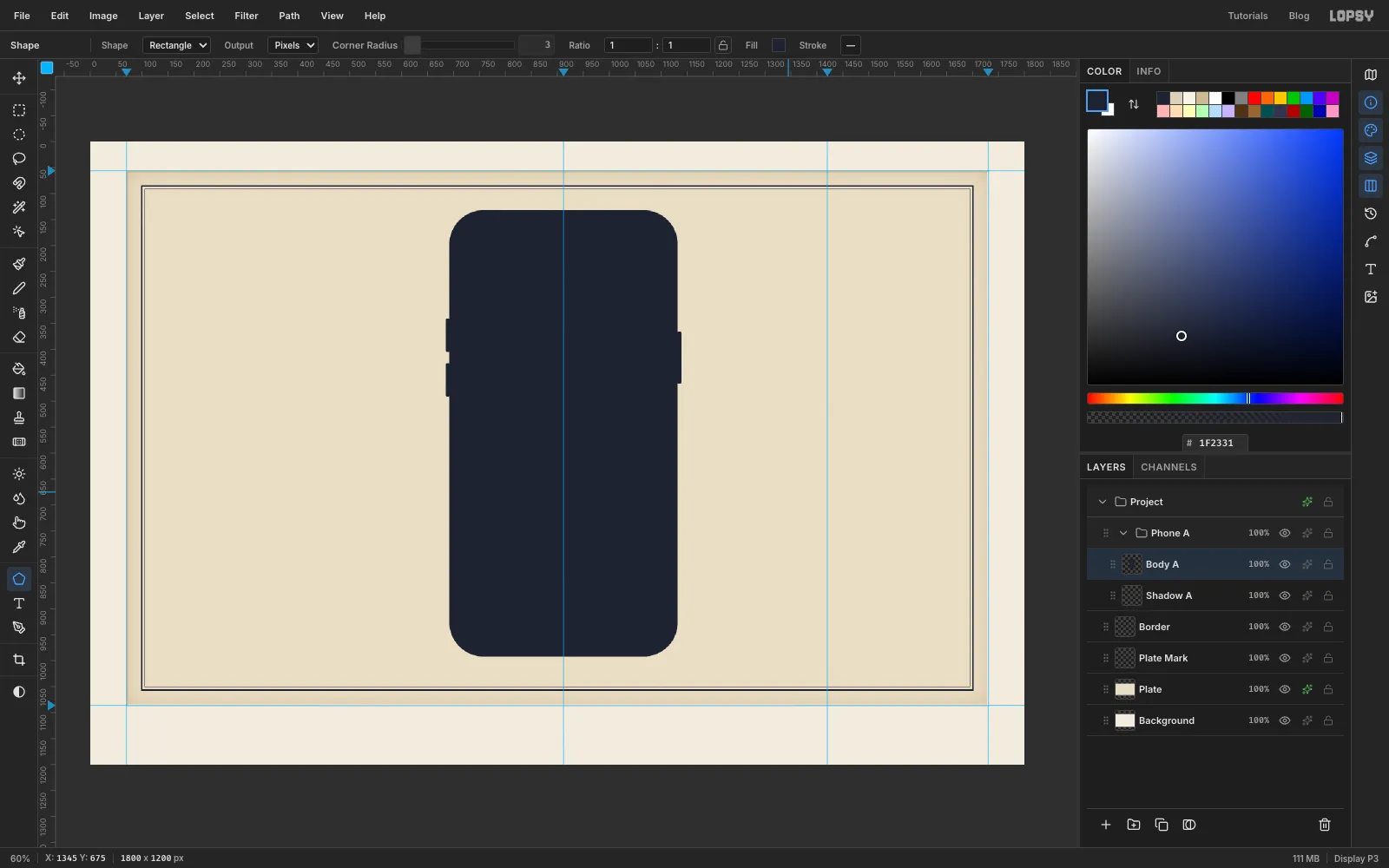Add a new layer with plus icon
This screenshot has width=1389, height=868.
[x=1106, y=825]
